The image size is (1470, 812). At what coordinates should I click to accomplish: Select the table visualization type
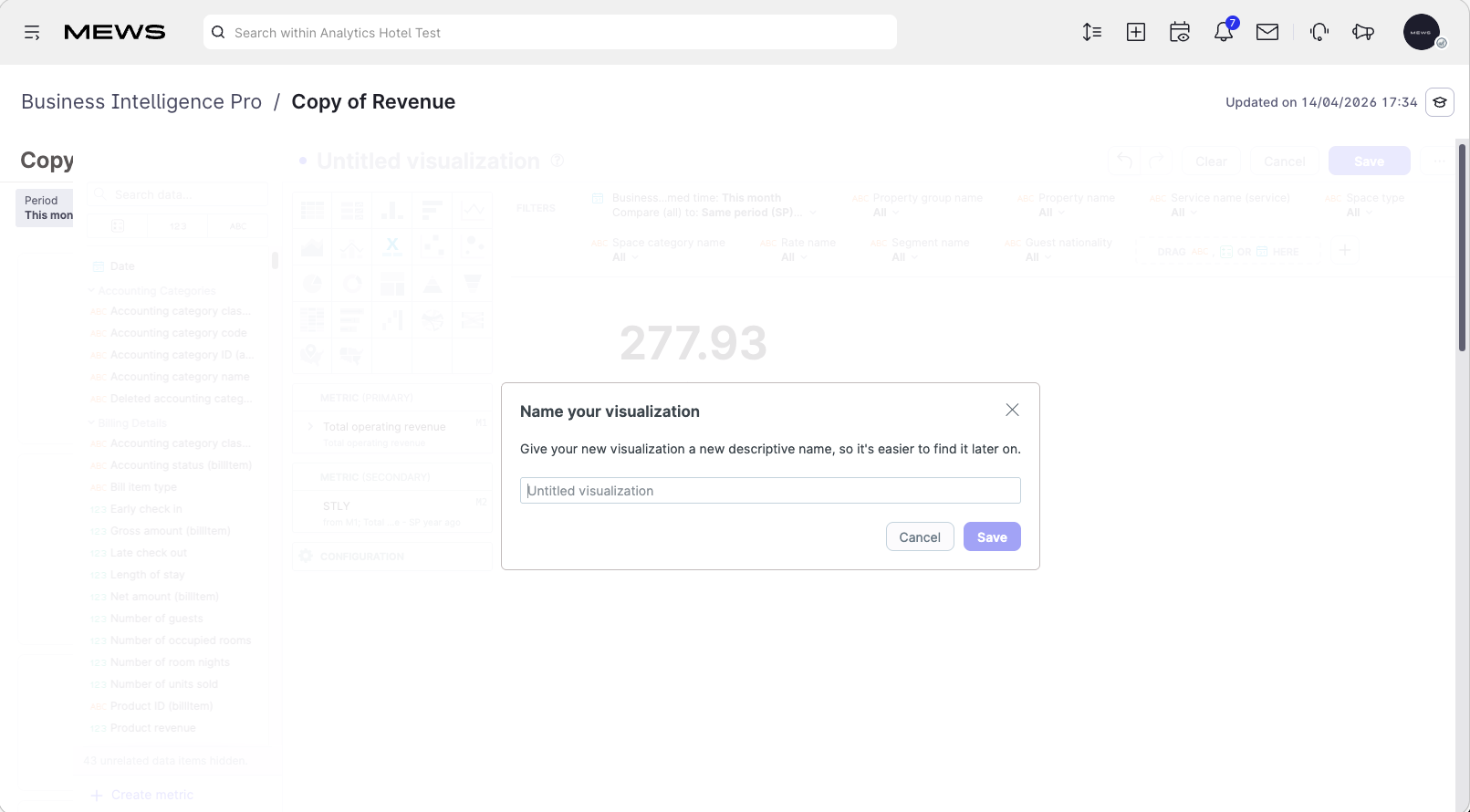point(312,211)
